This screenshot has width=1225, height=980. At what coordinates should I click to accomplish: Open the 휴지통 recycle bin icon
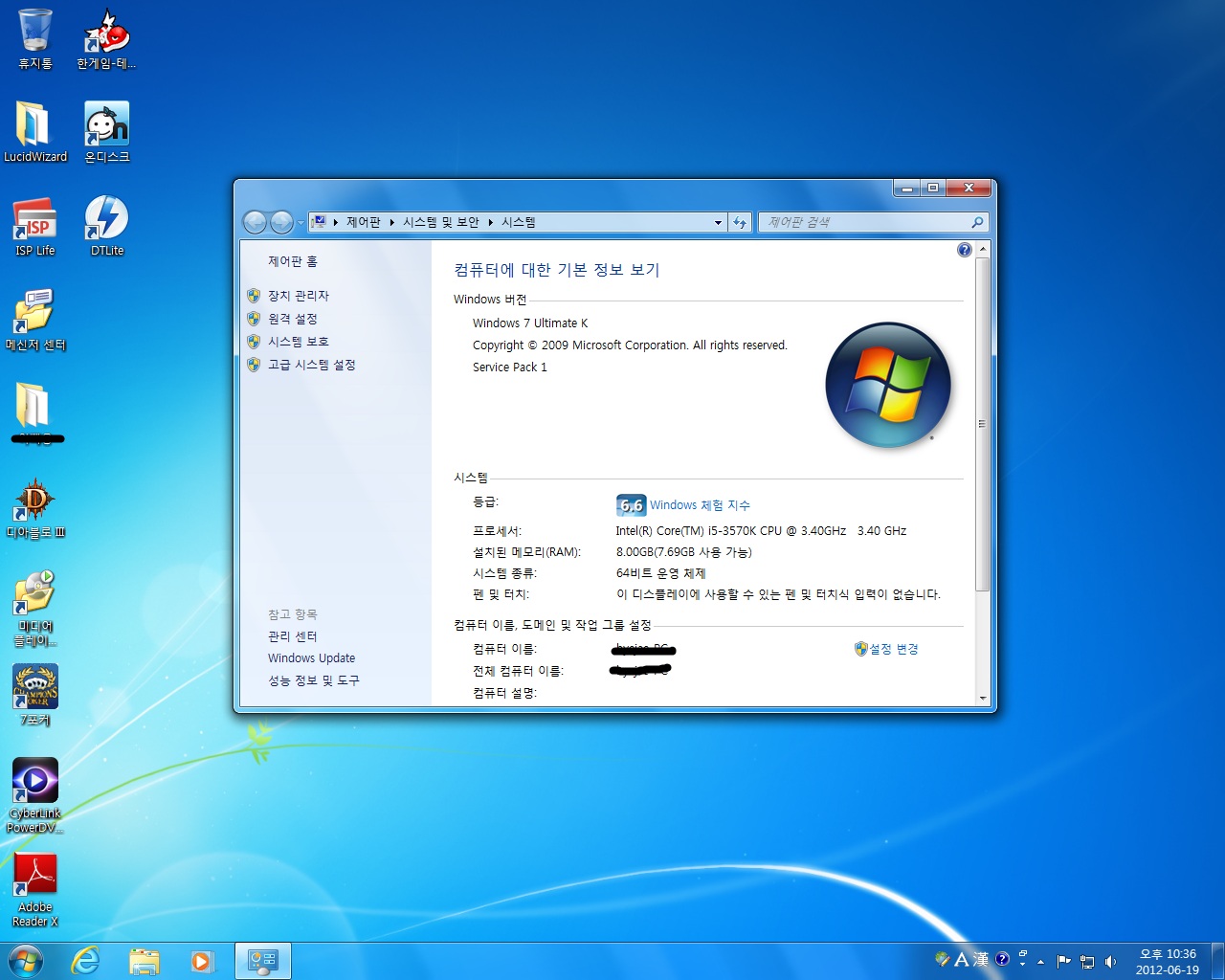(x=35, y=38)
